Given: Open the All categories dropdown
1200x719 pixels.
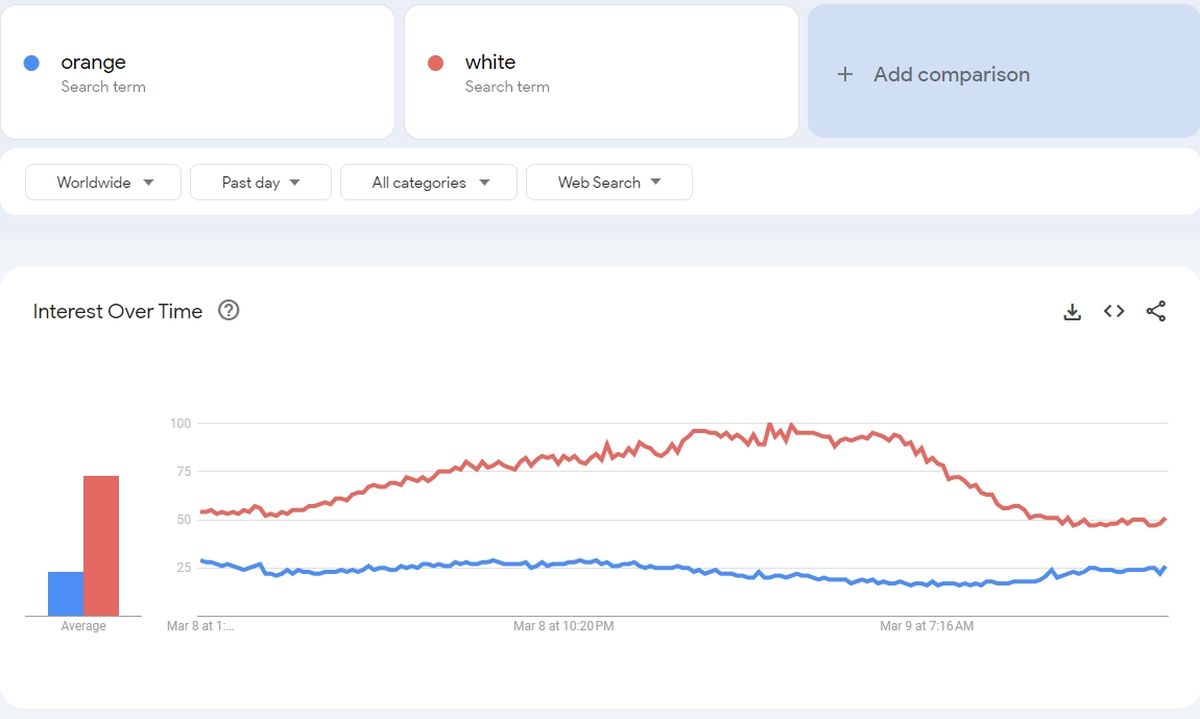Looking at the screenshot, I should coord(429,182).
